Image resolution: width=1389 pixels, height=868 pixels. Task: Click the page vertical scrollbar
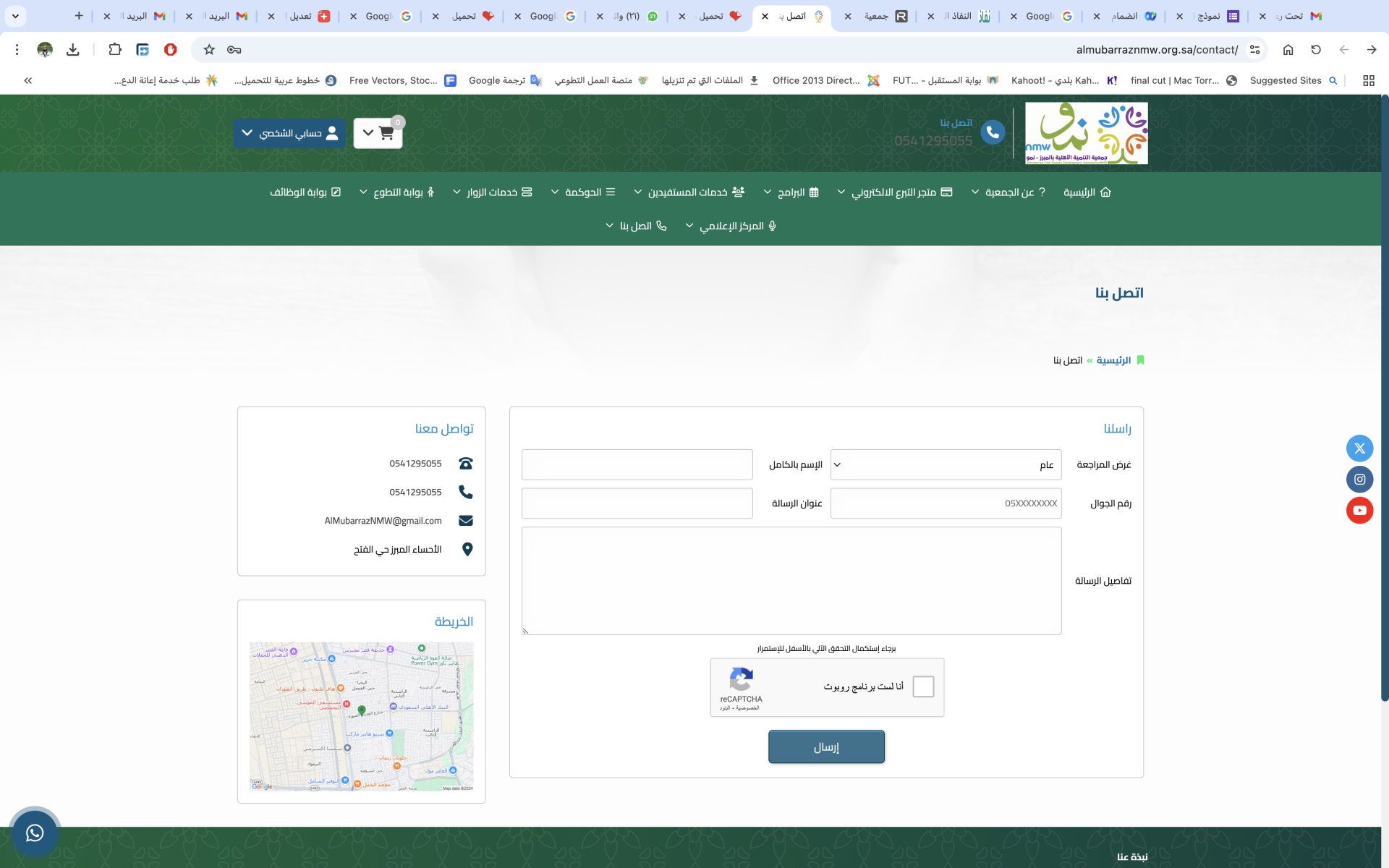click(1385, 398)
